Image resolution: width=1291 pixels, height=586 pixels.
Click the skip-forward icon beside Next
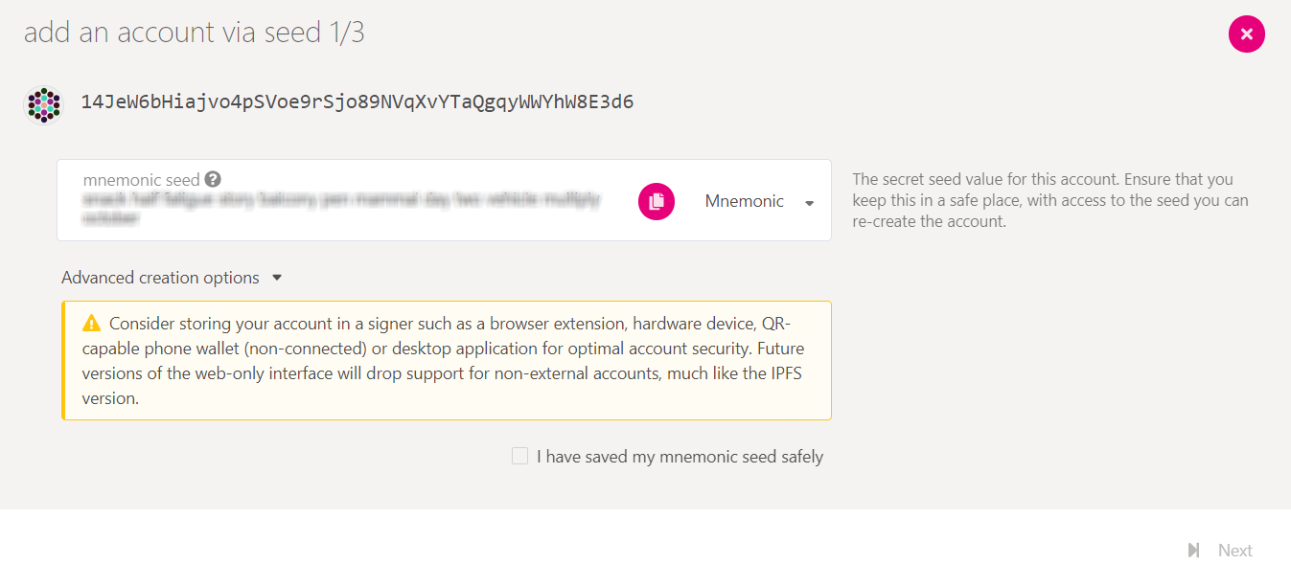(x=1193, y=549)
